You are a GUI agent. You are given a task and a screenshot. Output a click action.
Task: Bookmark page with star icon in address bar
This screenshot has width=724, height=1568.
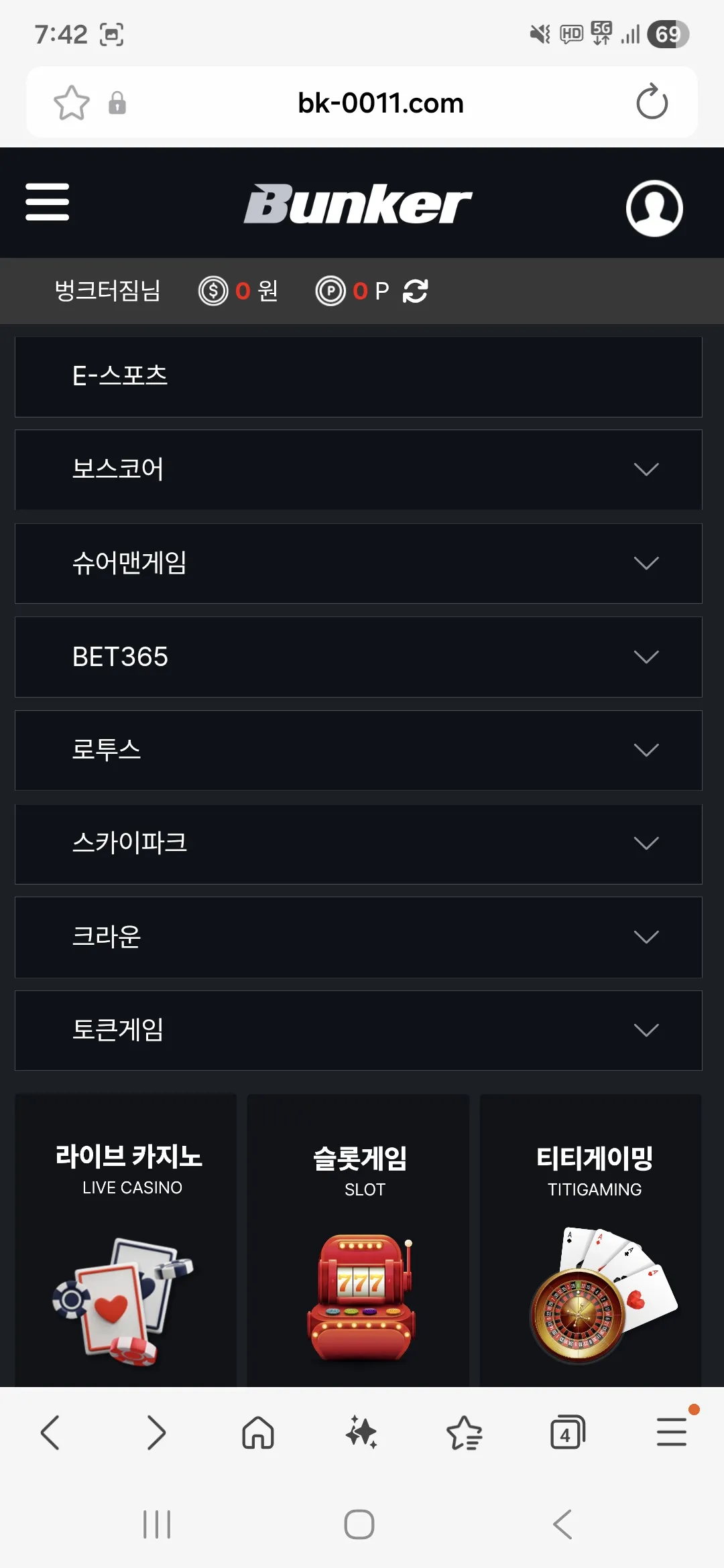tap(71, 103)
